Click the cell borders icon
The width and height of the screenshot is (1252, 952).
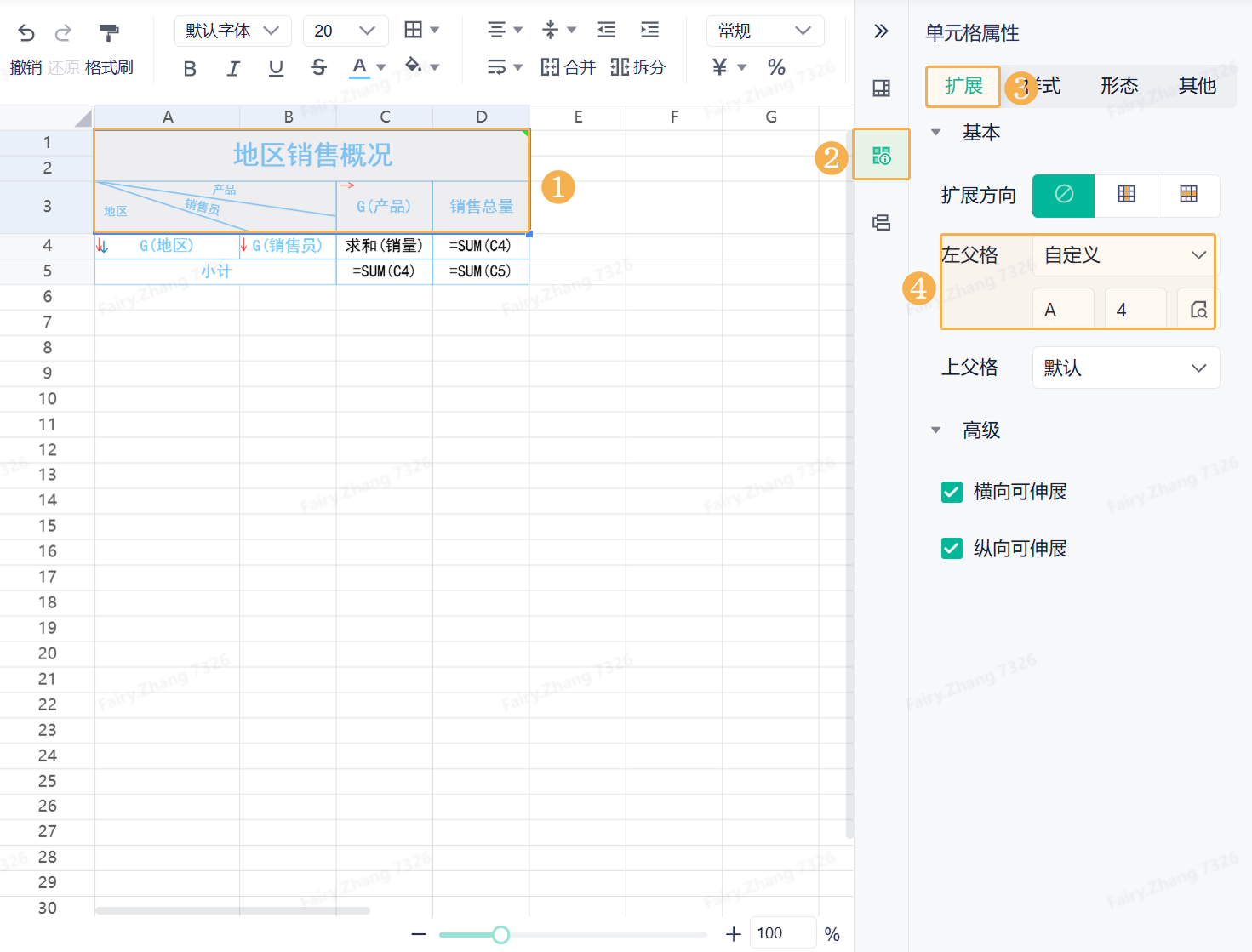coord(414,30)
